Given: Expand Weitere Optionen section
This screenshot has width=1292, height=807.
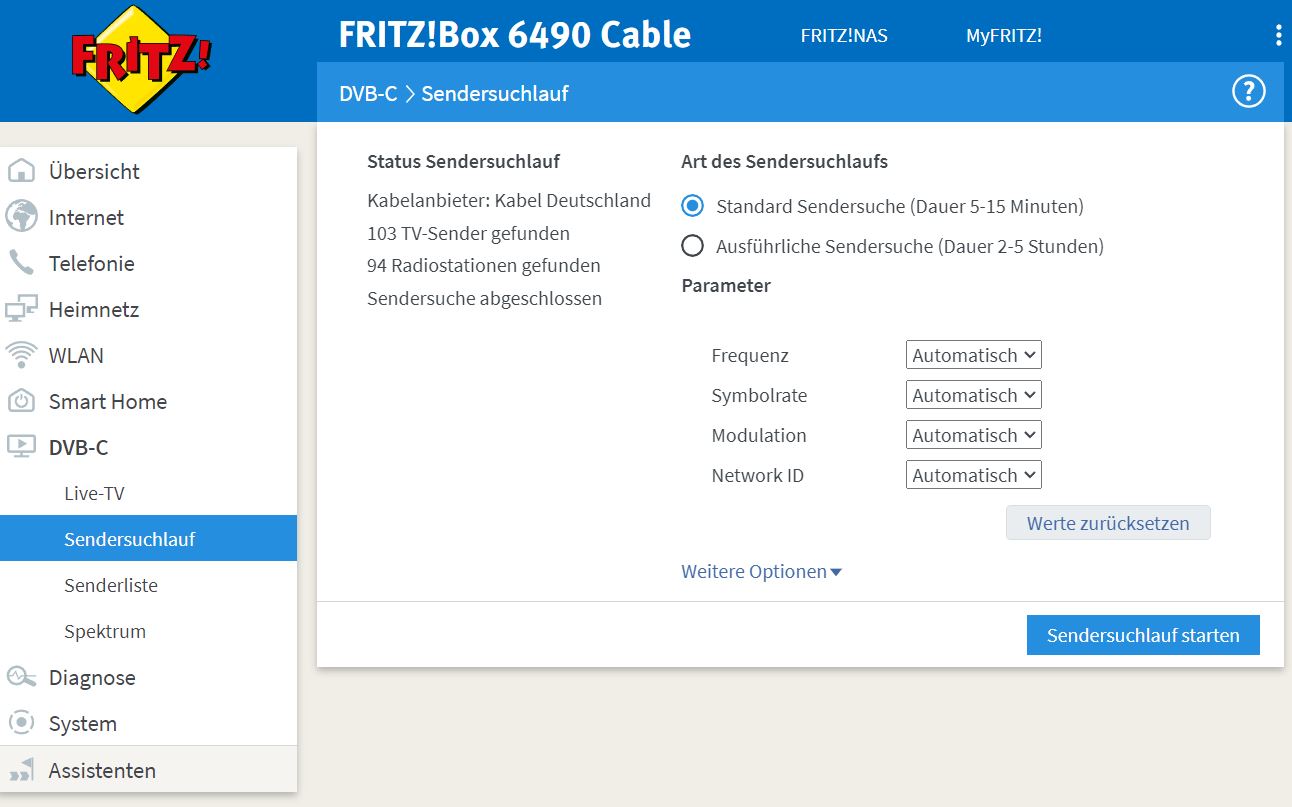Looking at the screenshot, I should pos(761,572).
